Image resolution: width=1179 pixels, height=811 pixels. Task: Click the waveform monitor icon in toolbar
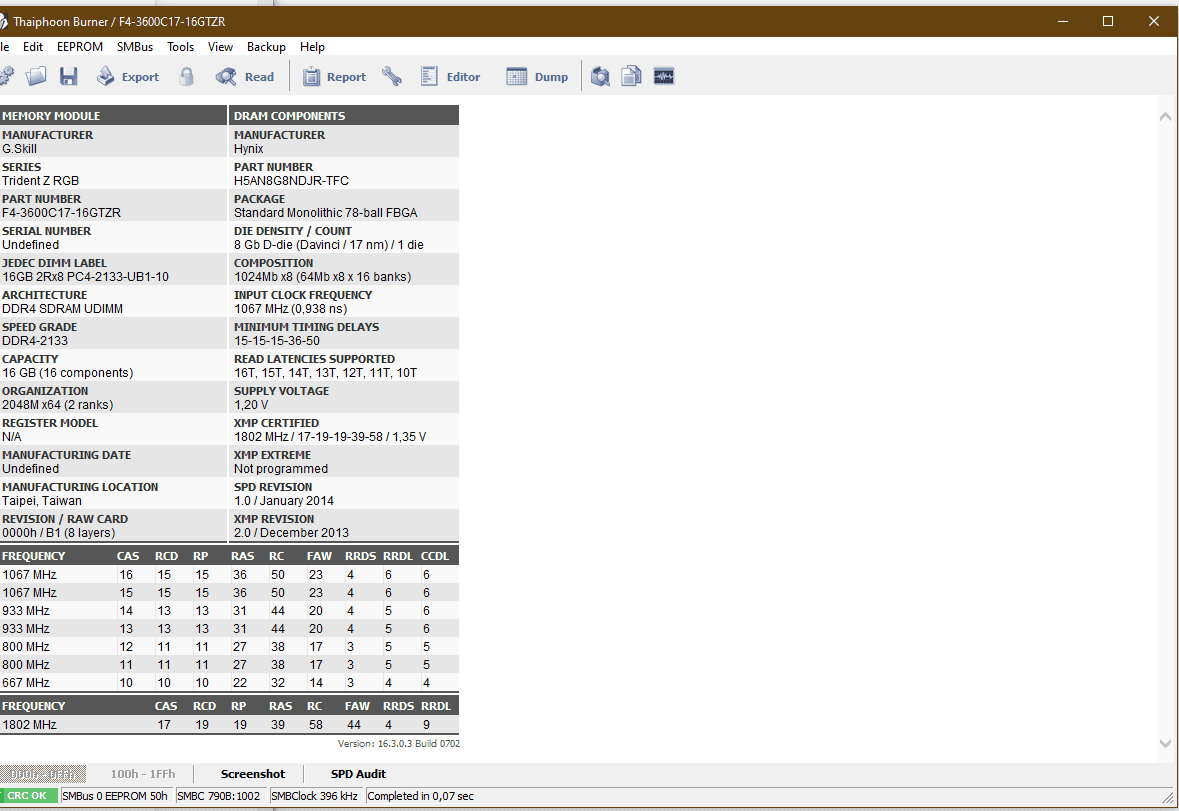point(664,76)
